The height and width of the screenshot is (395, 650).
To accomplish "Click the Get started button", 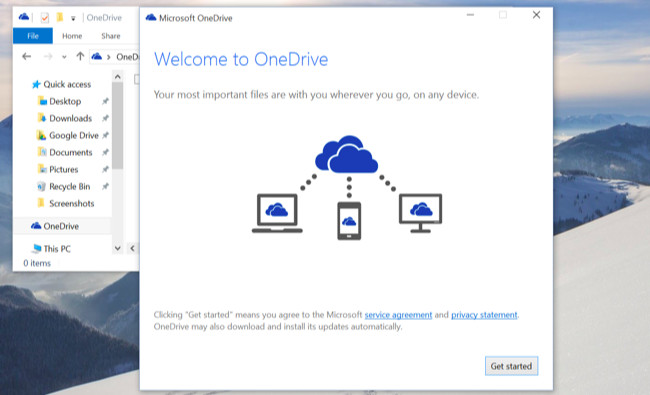I will [x=511, y=366].
